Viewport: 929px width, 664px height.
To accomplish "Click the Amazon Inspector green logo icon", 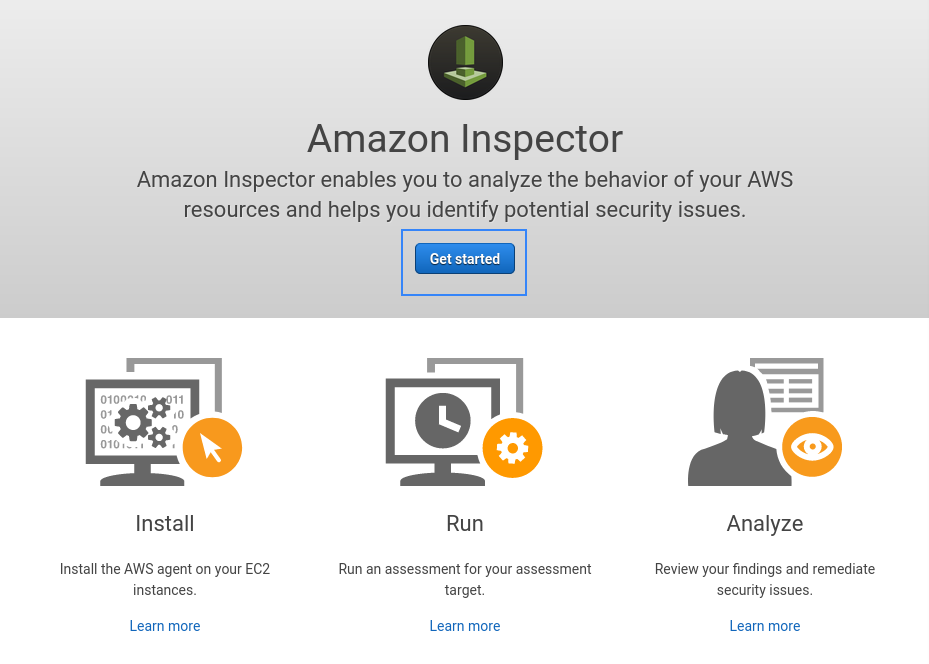I will [465, 62].
